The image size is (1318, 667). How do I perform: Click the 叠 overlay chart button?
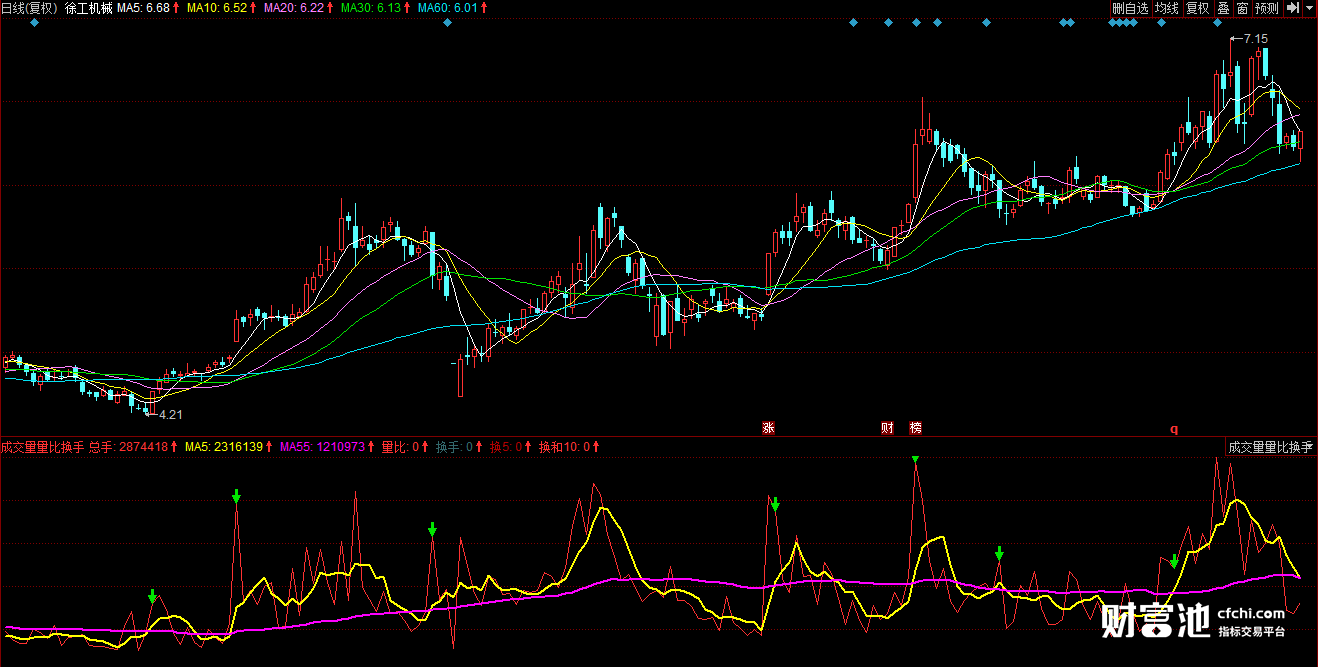(1223, 8)
